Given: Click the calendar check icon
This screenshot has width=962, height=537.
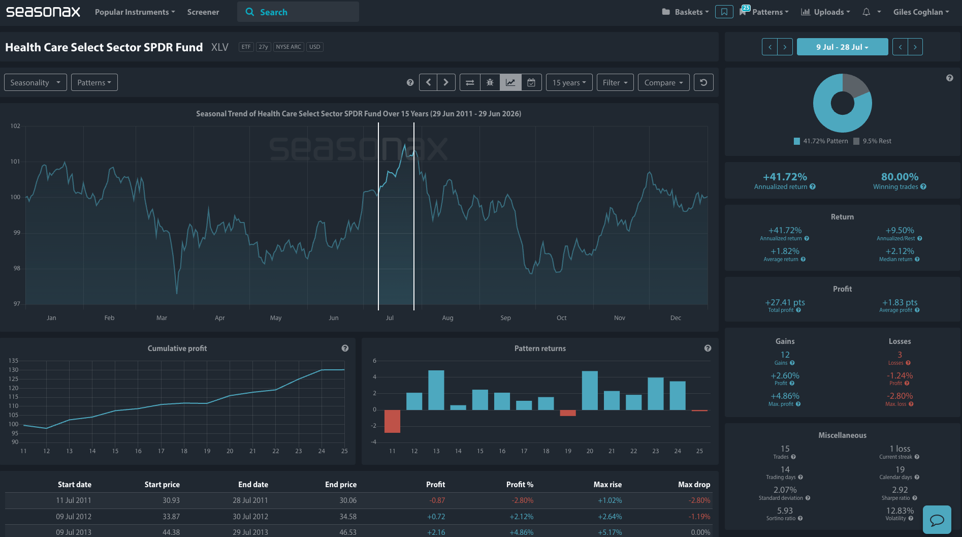Looking at the screenshot, I should pos(531,82).
